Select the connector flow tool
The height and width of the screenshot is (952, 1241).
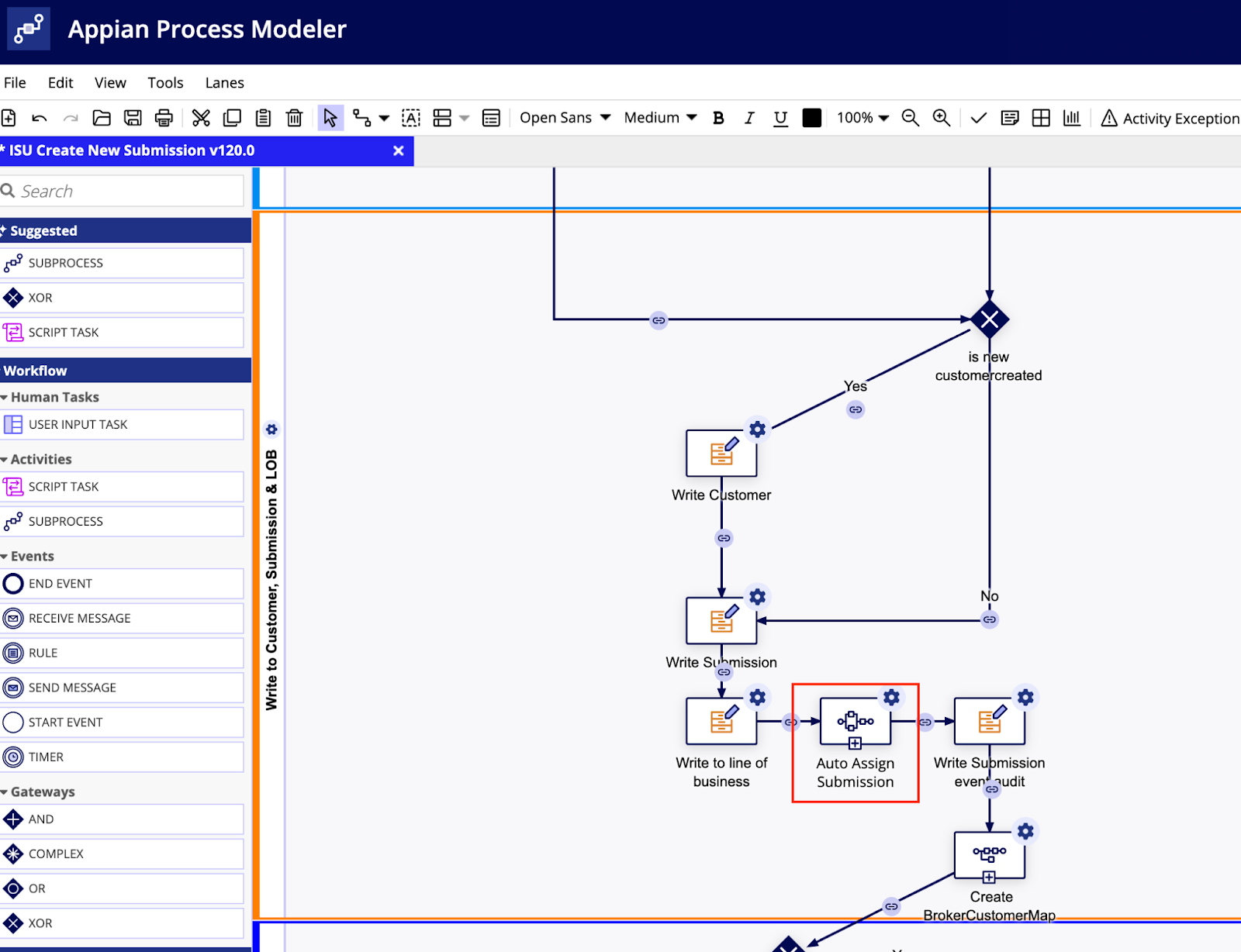(361, 118)
